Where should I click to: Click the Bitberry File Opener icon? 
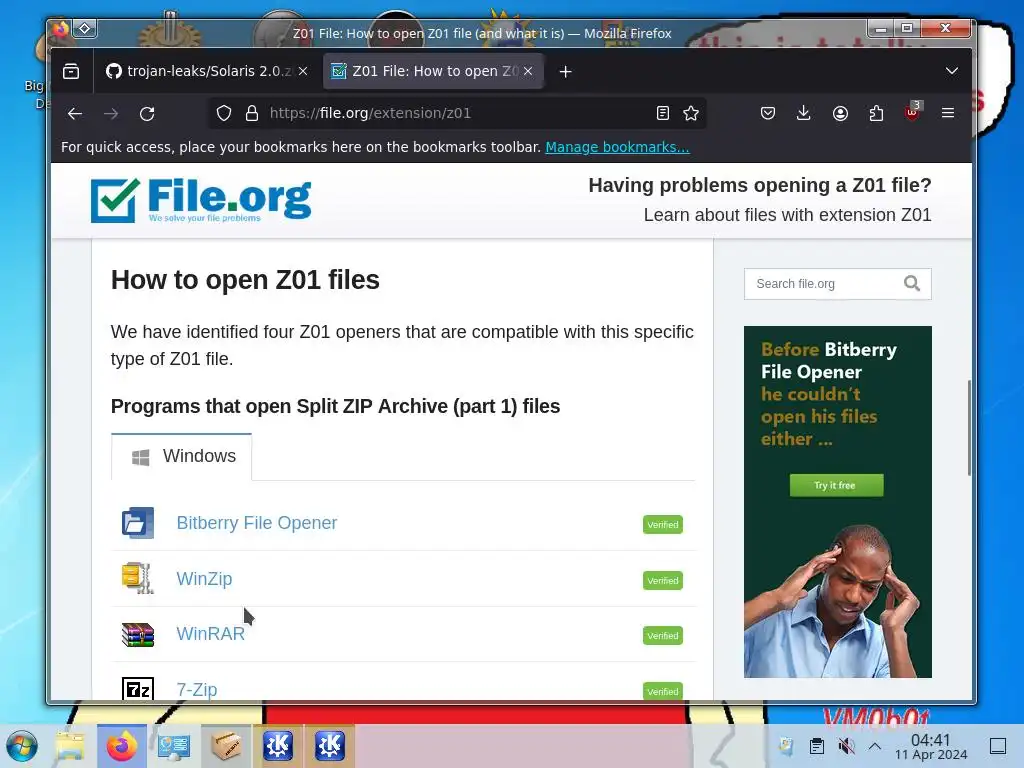138,523
